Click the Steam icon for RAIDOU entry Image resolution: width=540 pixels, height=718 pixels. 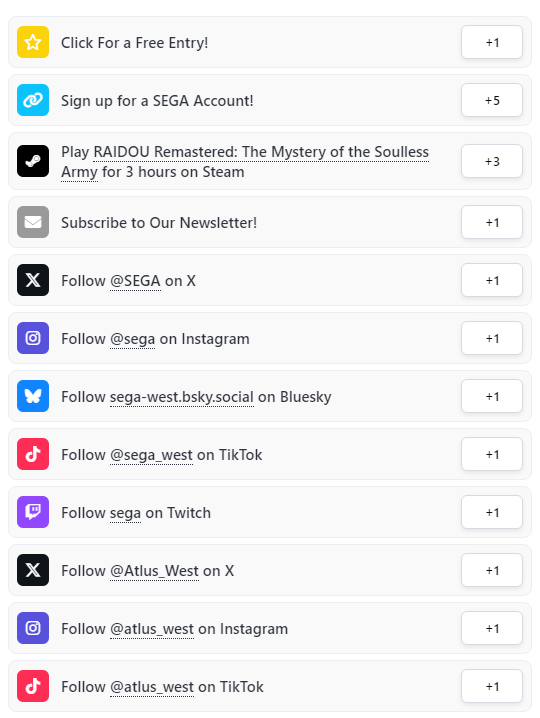click(33, 161)
